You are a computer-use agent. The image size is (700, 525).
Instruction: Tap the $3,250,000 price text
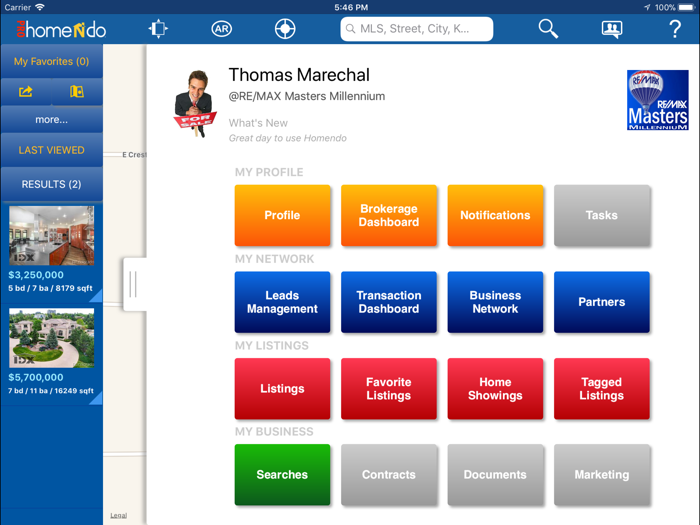36,275
